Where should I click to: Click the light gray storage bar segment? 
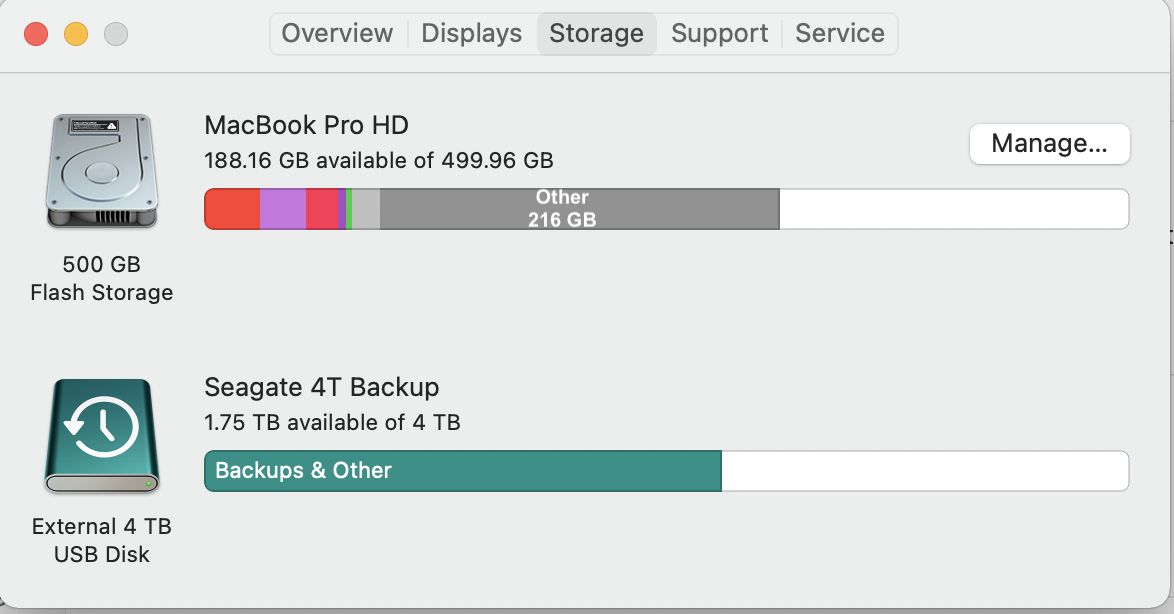(366, 209)
